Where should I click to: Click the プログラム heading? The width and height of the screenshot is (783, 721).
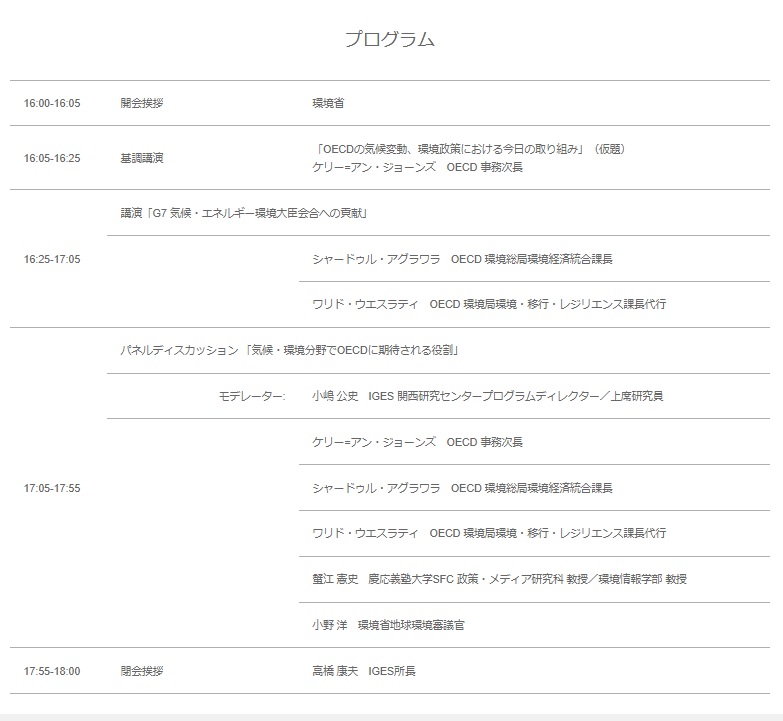tap(390, 39)
